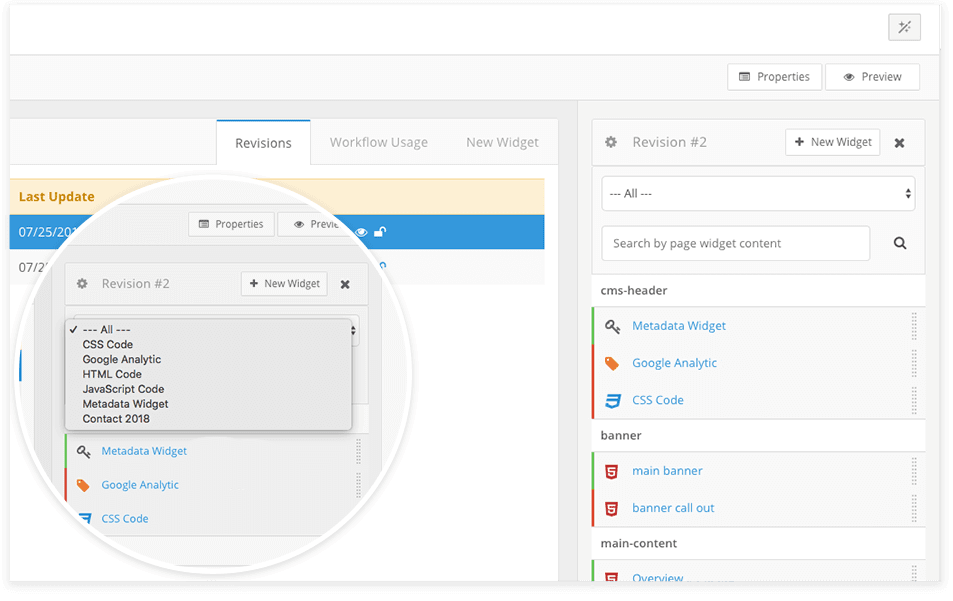Select 'Contact 2018' in the open dropdown list

(x=116, y=419)
